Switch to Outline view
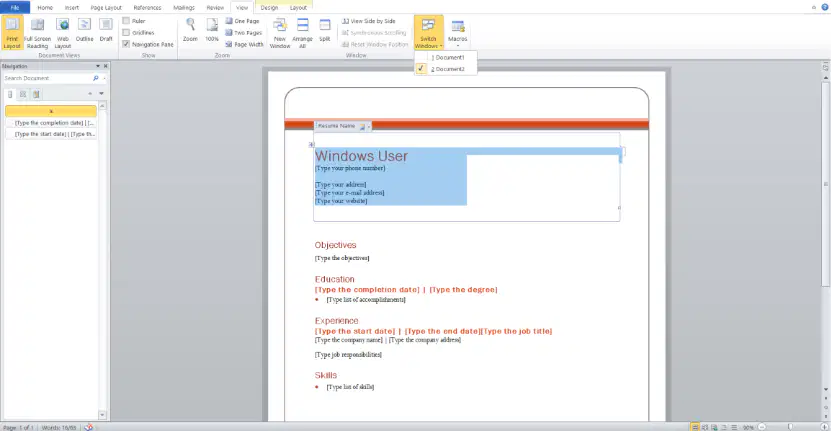Screen dimensions: 831x431 click(x=84, y=30)
